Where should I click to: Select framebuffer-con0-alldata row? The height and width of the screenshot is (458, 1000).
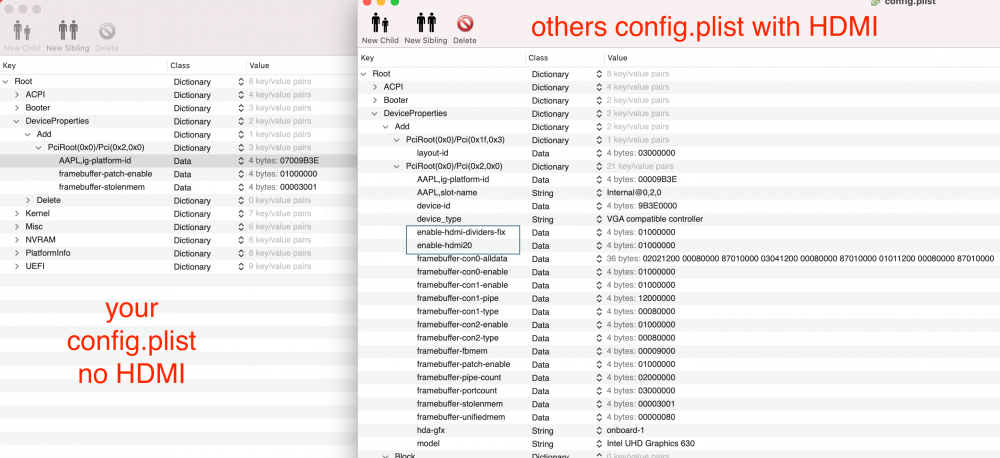click(679, 259)
